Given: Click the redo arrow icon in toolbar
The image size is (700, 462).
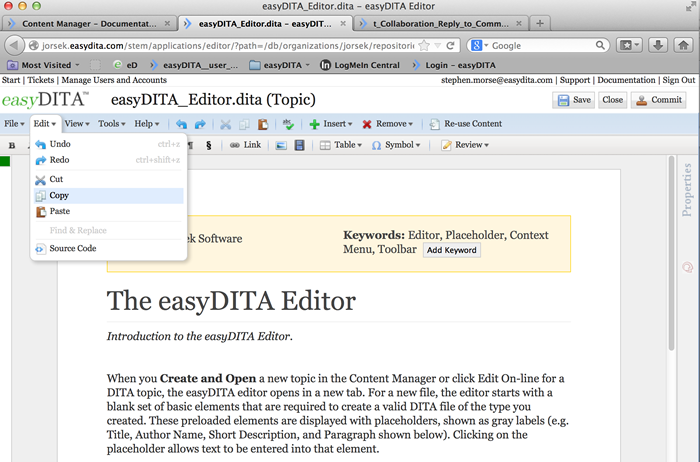Looking at the screenshot, I should point(200,124).
